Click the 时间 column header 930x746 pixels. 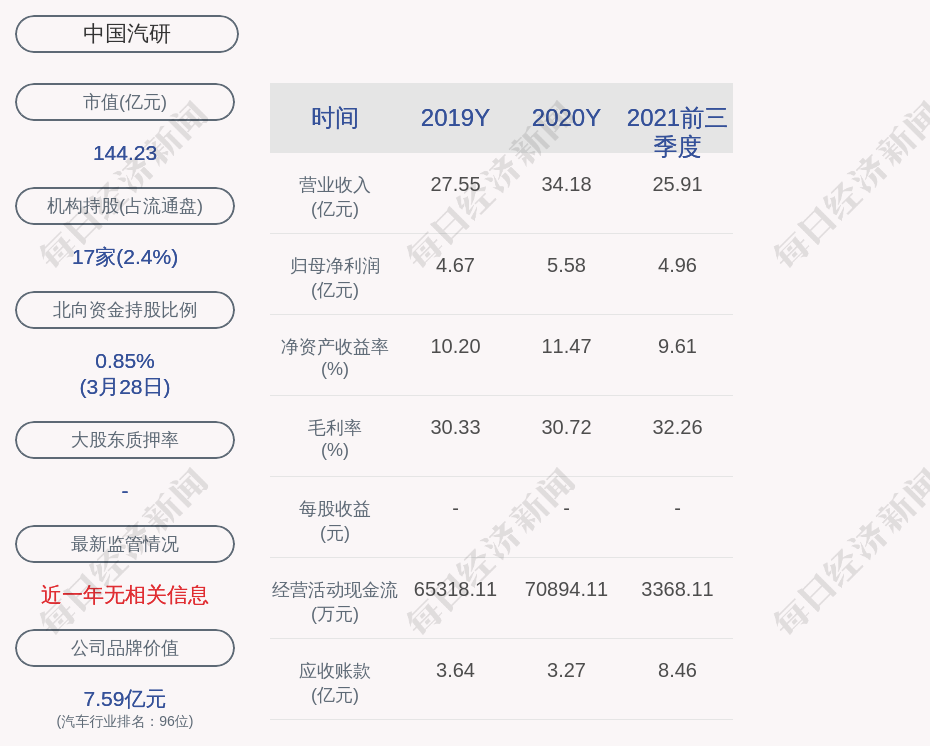tap(335, 118)
